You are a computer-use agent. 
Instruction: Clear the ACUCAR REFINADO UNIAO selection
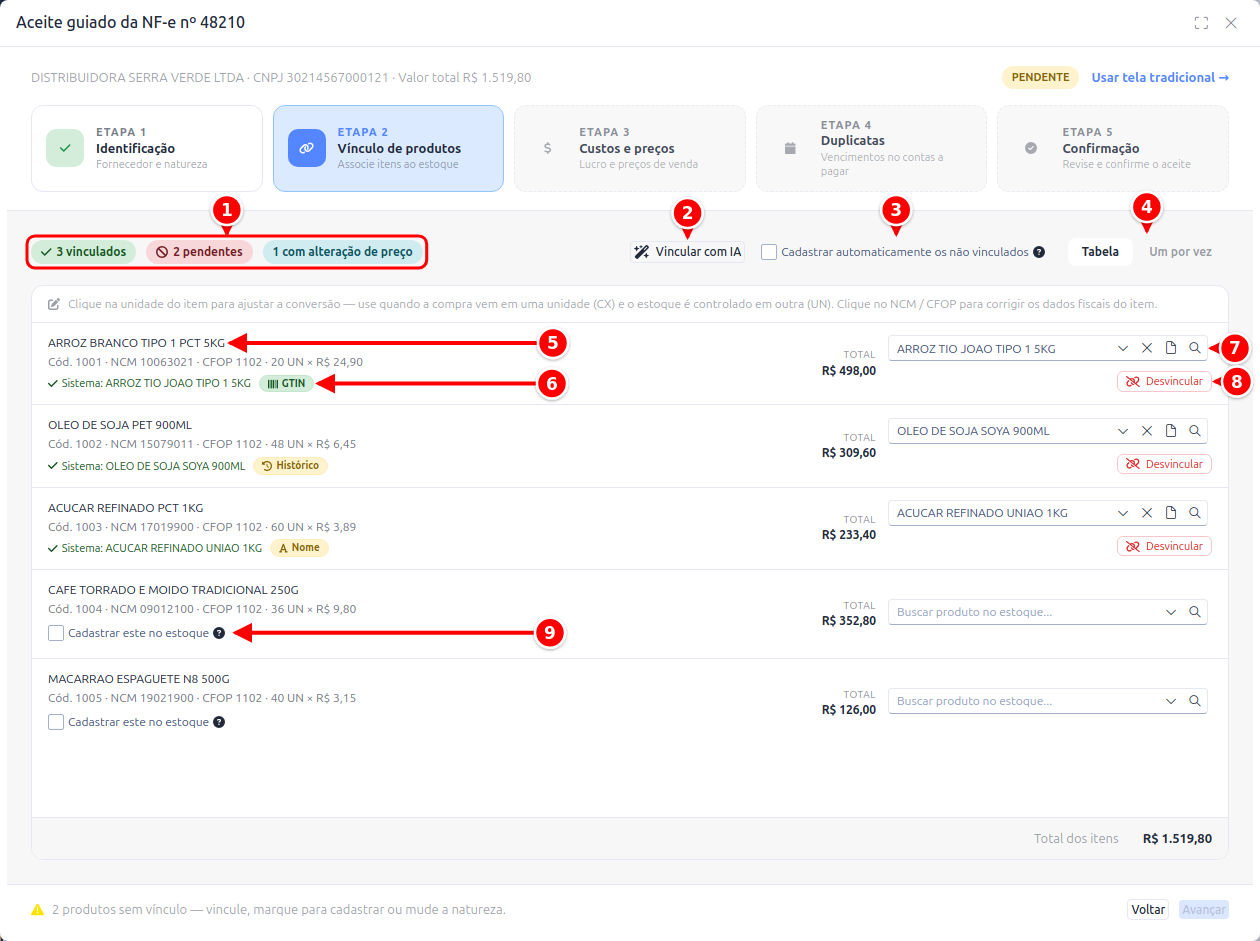(1147, 513)
